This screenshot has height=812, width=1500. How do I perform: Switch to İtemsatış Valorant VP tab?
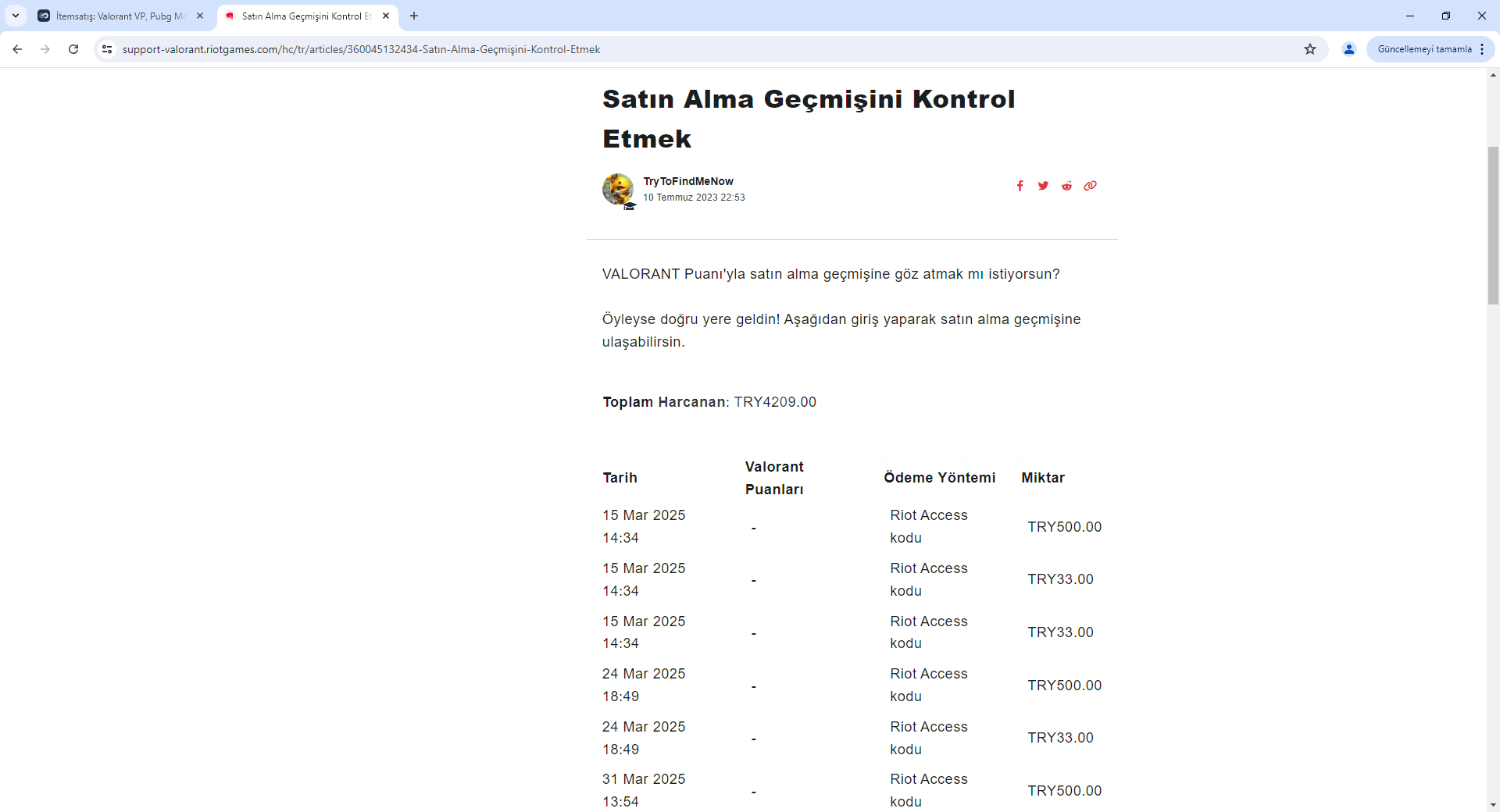121,16
